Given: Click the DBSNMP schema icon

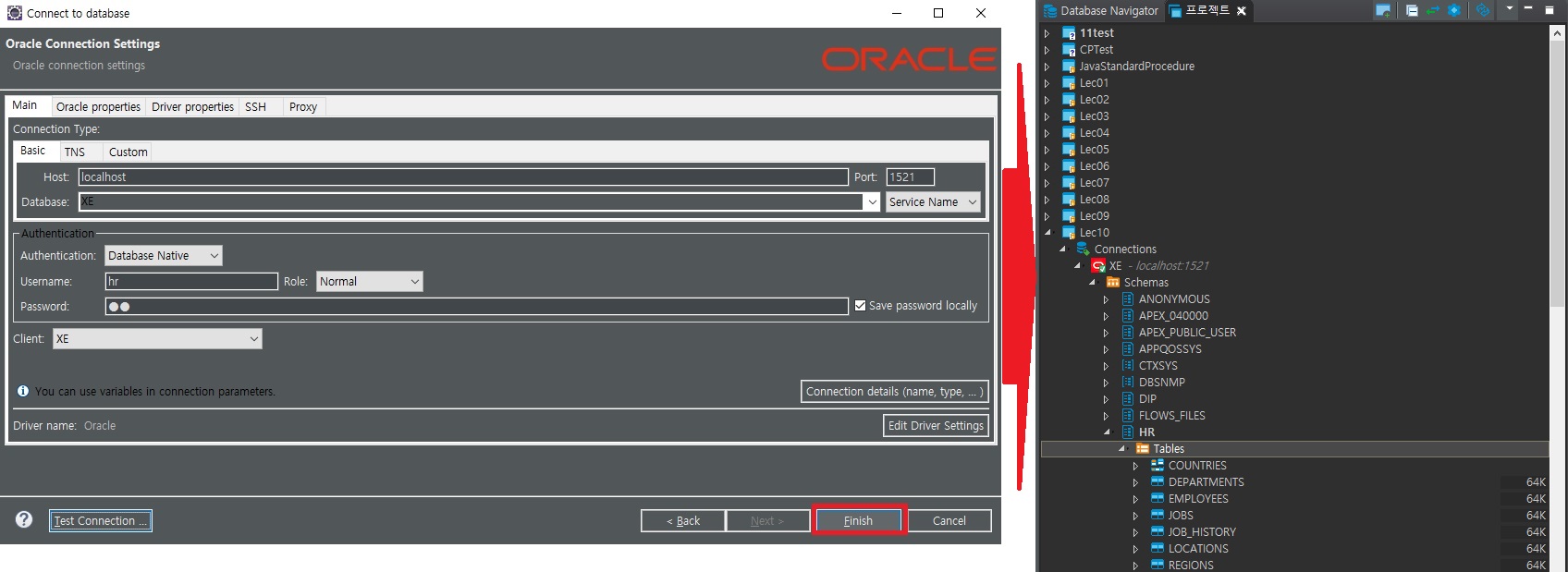Looking at the screenshot, I should coord(1128,382).
